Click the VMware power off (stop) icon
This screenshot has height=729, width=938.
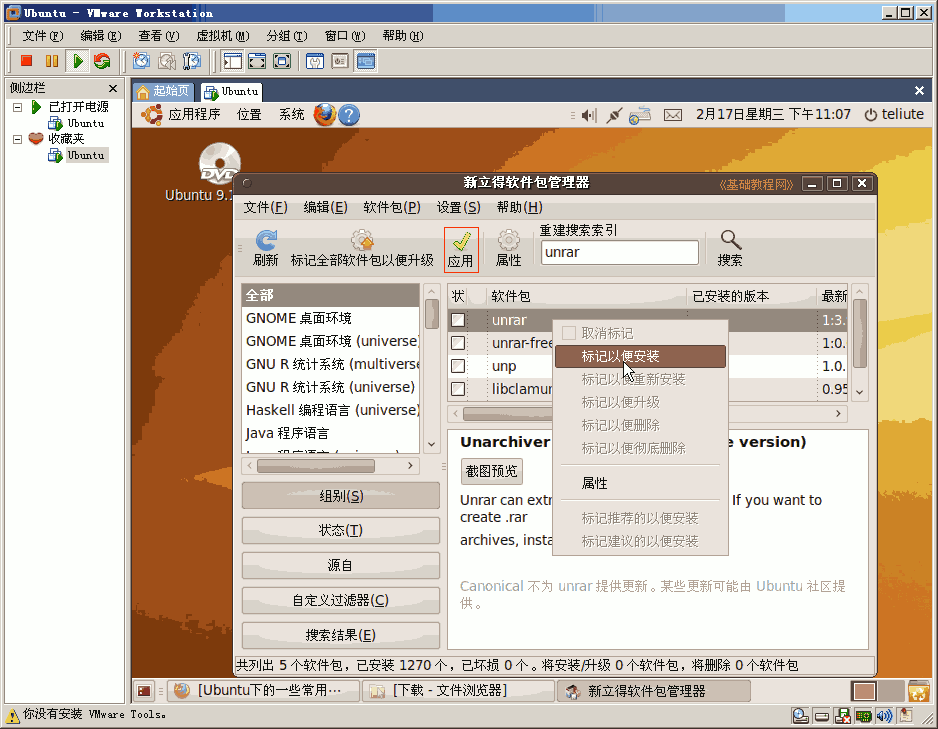[x=26, y=61]
